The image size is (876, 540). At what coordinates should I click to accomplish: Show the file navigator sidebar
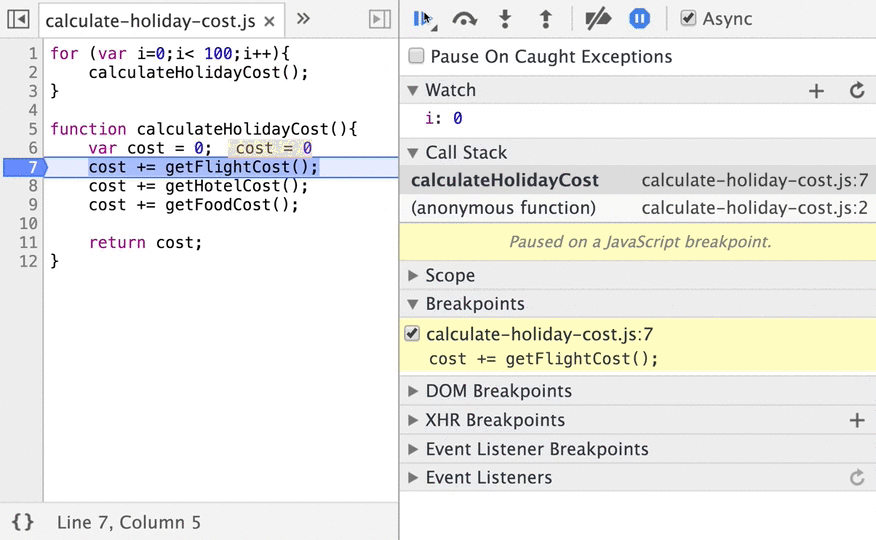coord(18,20)
